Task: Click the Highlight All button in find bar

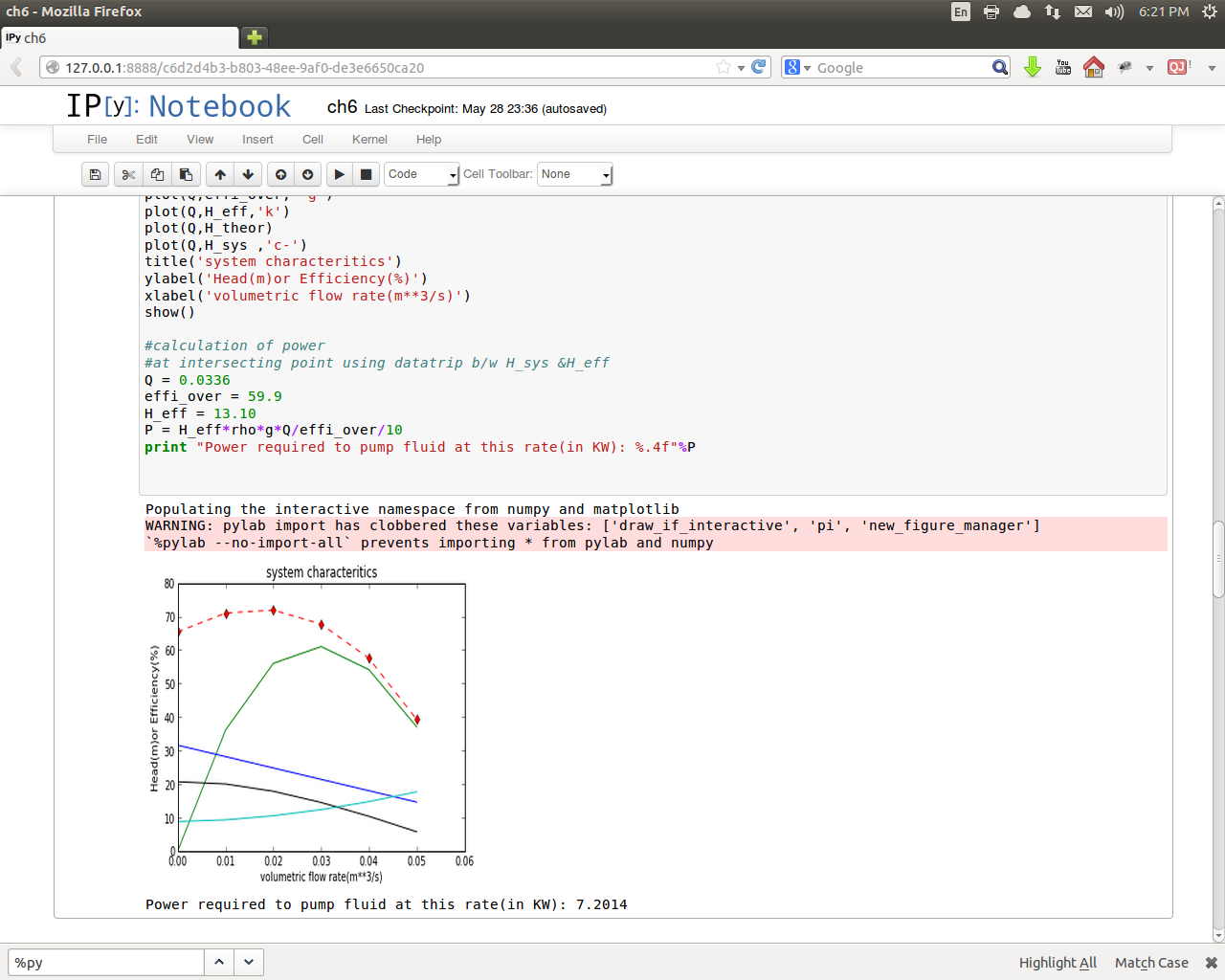Action: pyautogui.click(x=1058, y=963)
